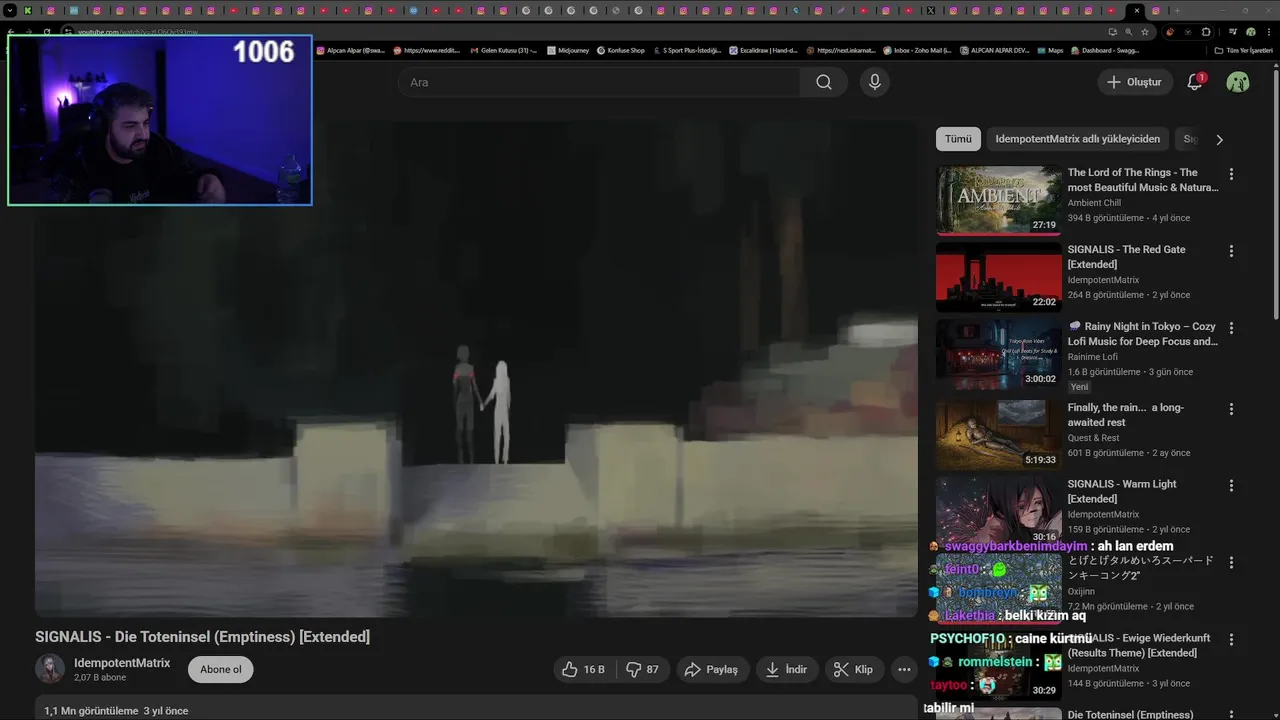Click the youtube.com address bar URL
The image size is (1280, 720).
(138, 32)
